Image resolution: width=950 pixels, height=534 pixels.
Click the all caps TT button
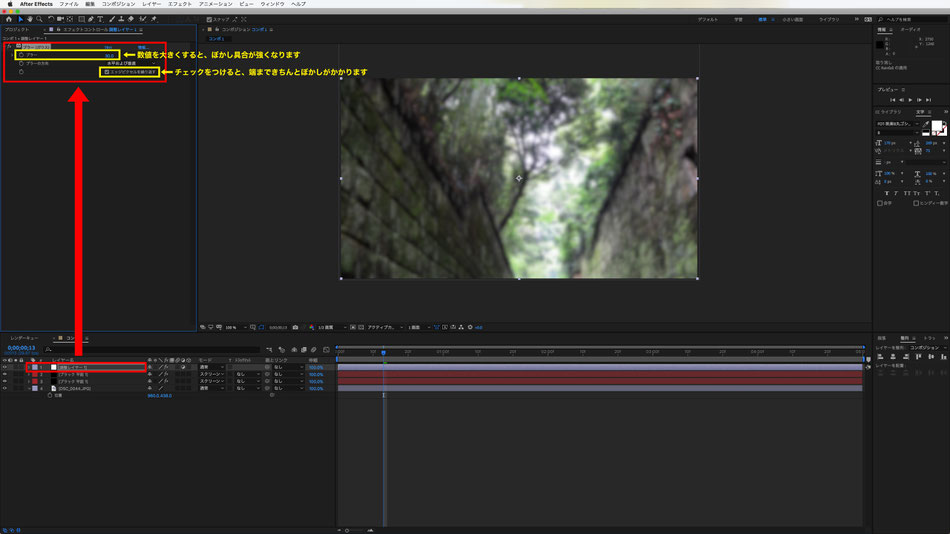(907, 193)
